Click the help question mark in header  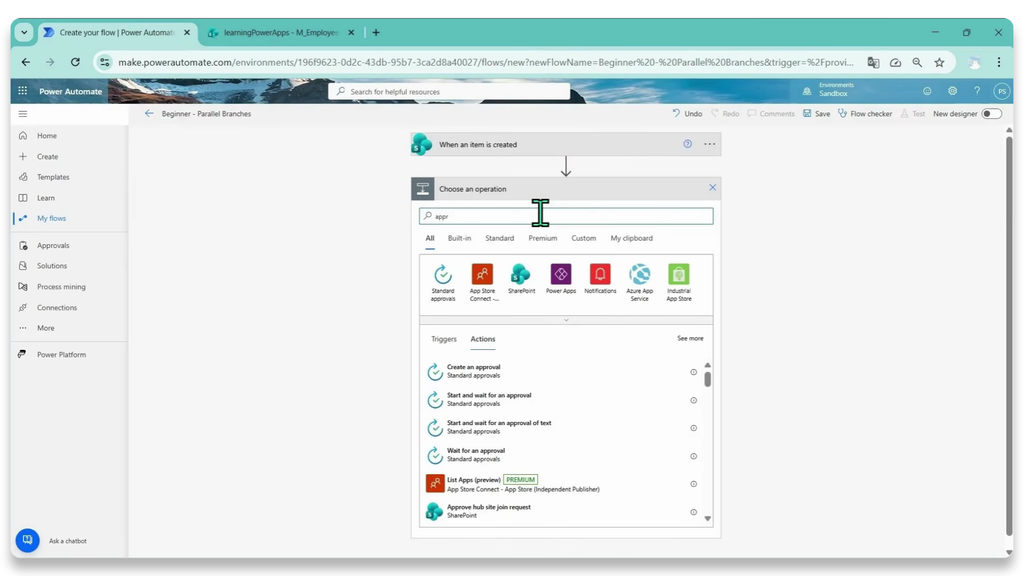pos(977,91)
